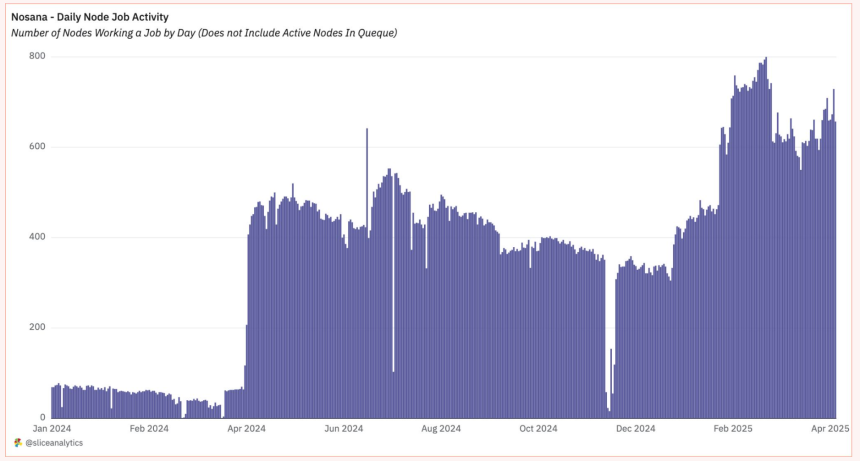Select the 400 y-axis label
This screenshot has width=860, height=461.
coord(38,237)
